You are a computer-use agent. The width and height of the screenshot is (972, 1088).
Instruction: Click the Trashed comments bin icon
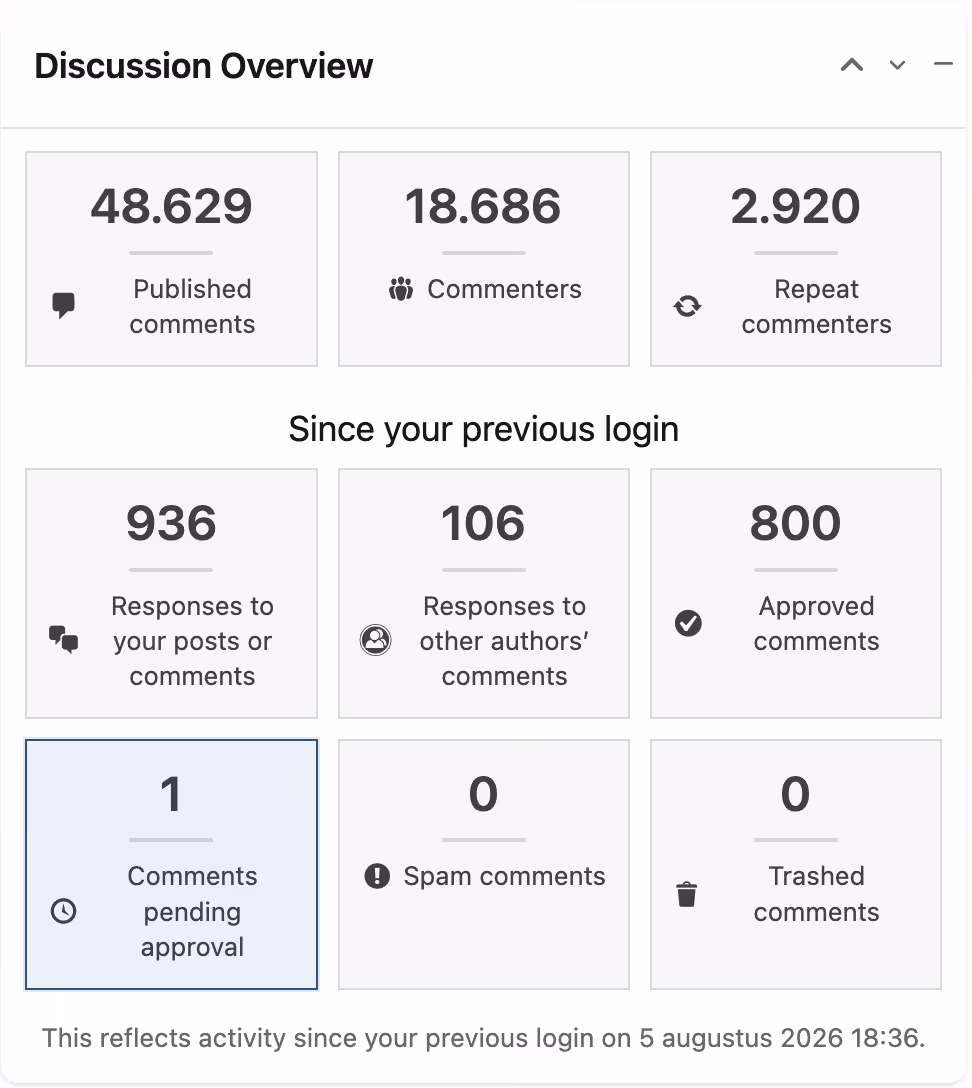tap(687, 894)
